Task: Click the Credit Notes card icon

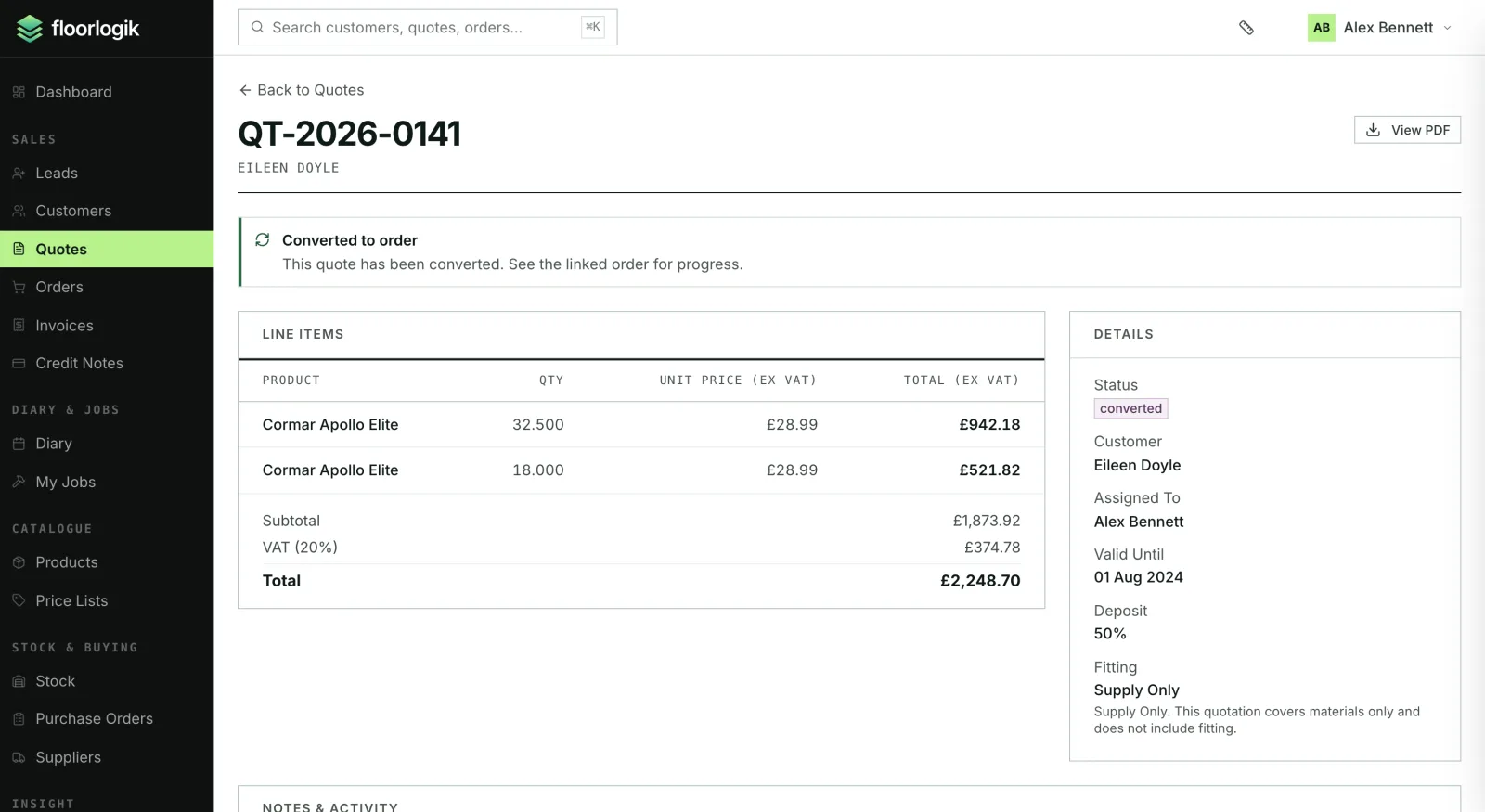Action: [x=19, y=364]
